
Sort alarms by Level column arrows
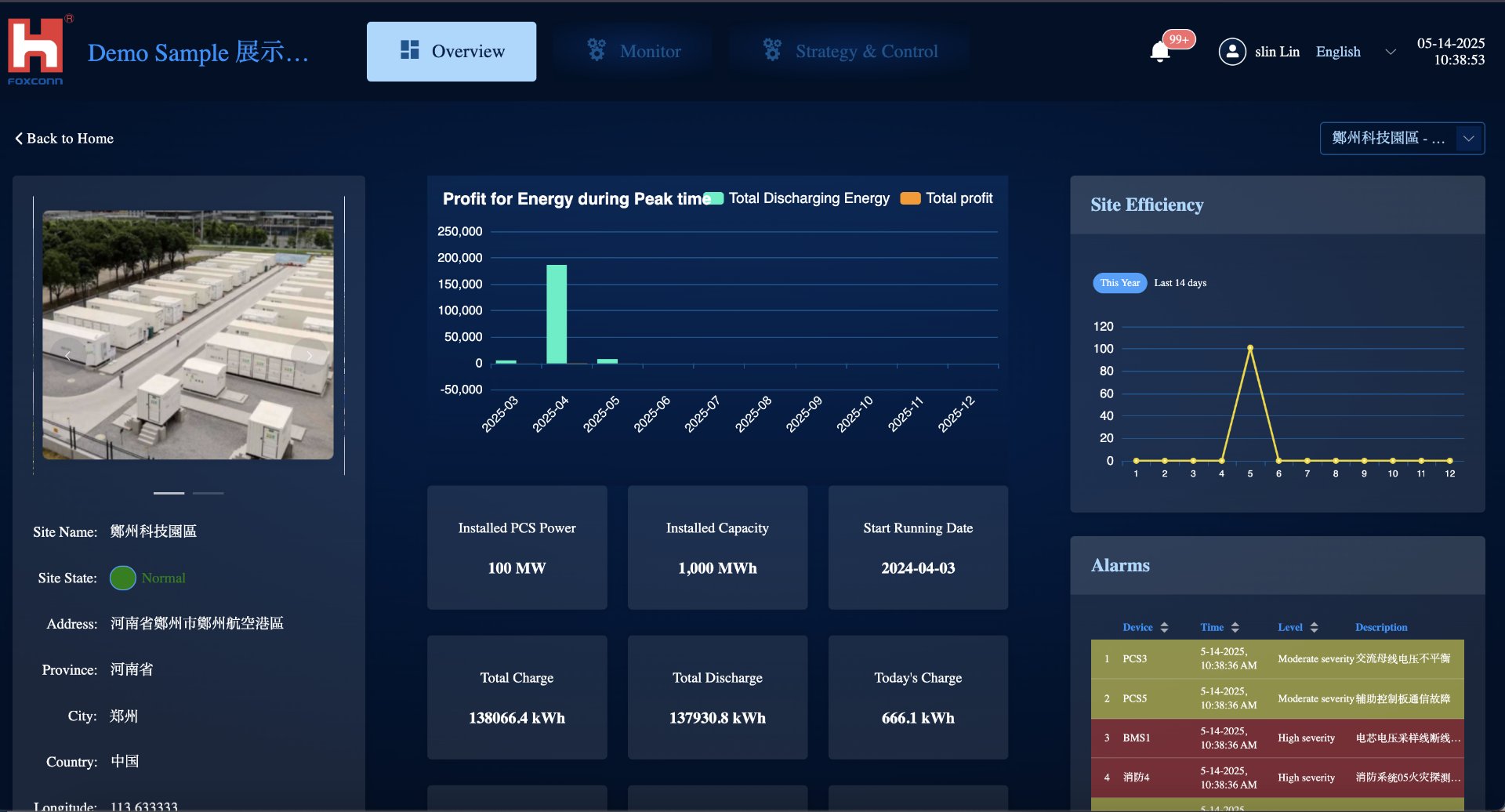coord(1315,627)
